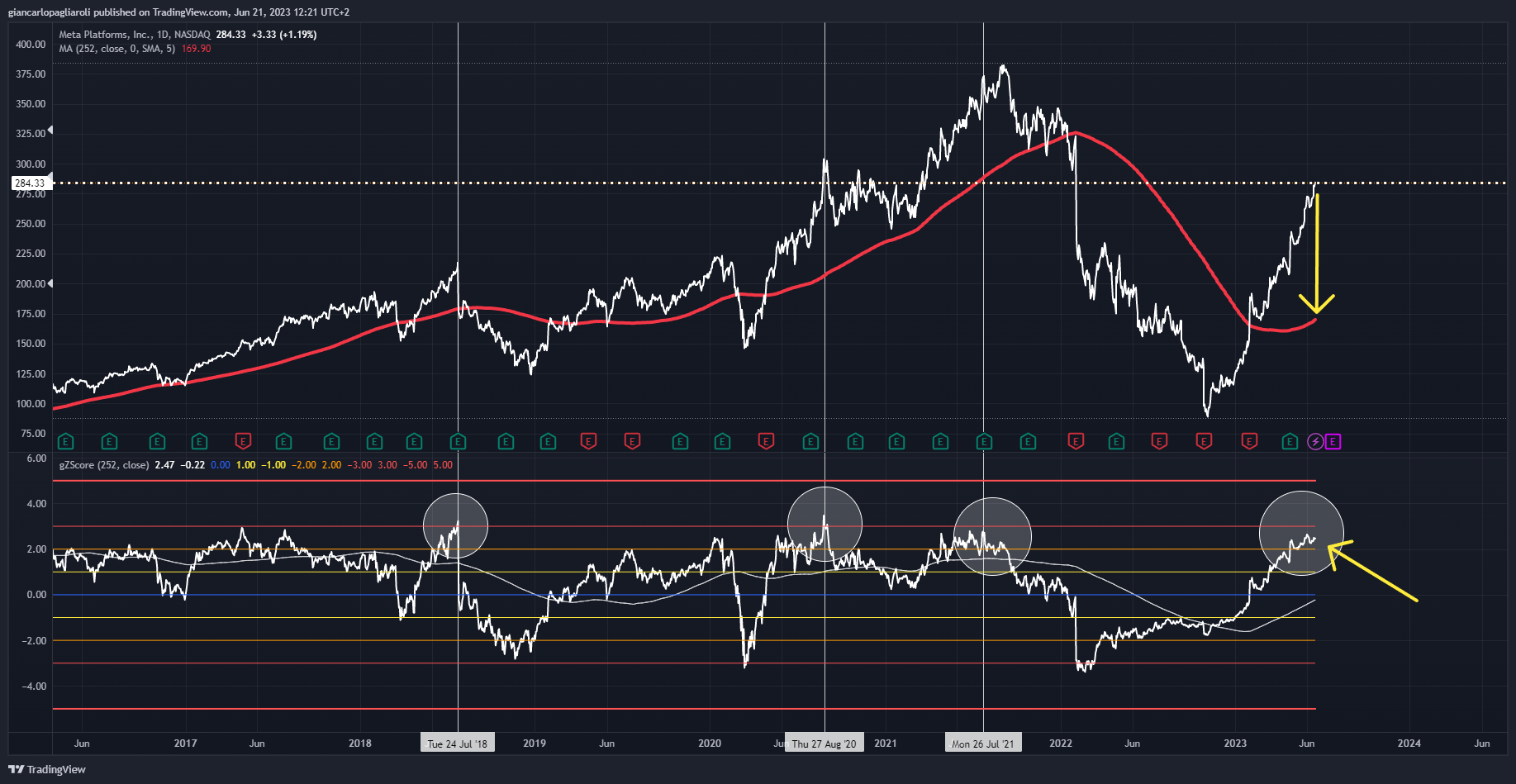Viewport: 1516px width, 784px height.
Task: Click the red MA value 169.90
Action: [x=196, y=49]
